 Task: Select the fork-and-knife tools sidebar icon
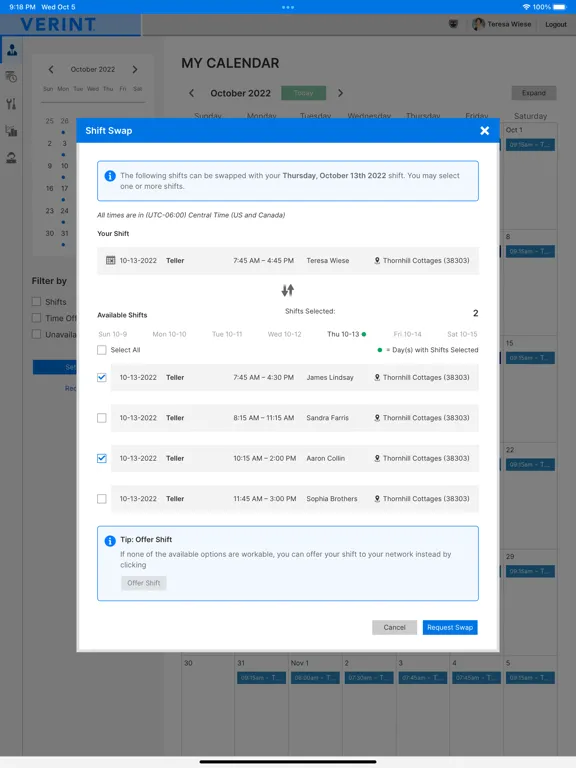tap(11, 104)
